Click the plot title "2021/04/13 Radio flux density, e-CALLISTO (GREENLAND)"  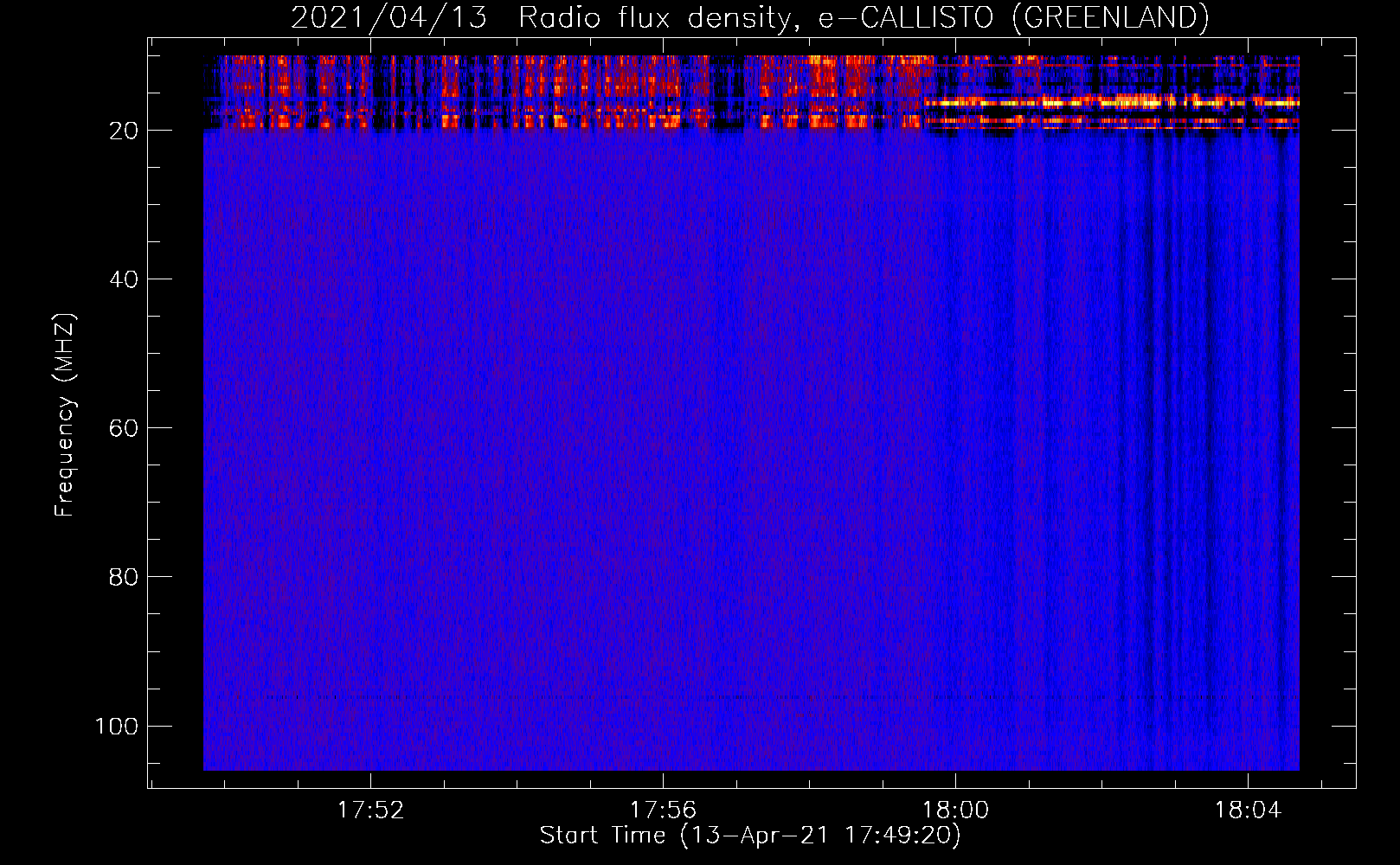point(749,17)
